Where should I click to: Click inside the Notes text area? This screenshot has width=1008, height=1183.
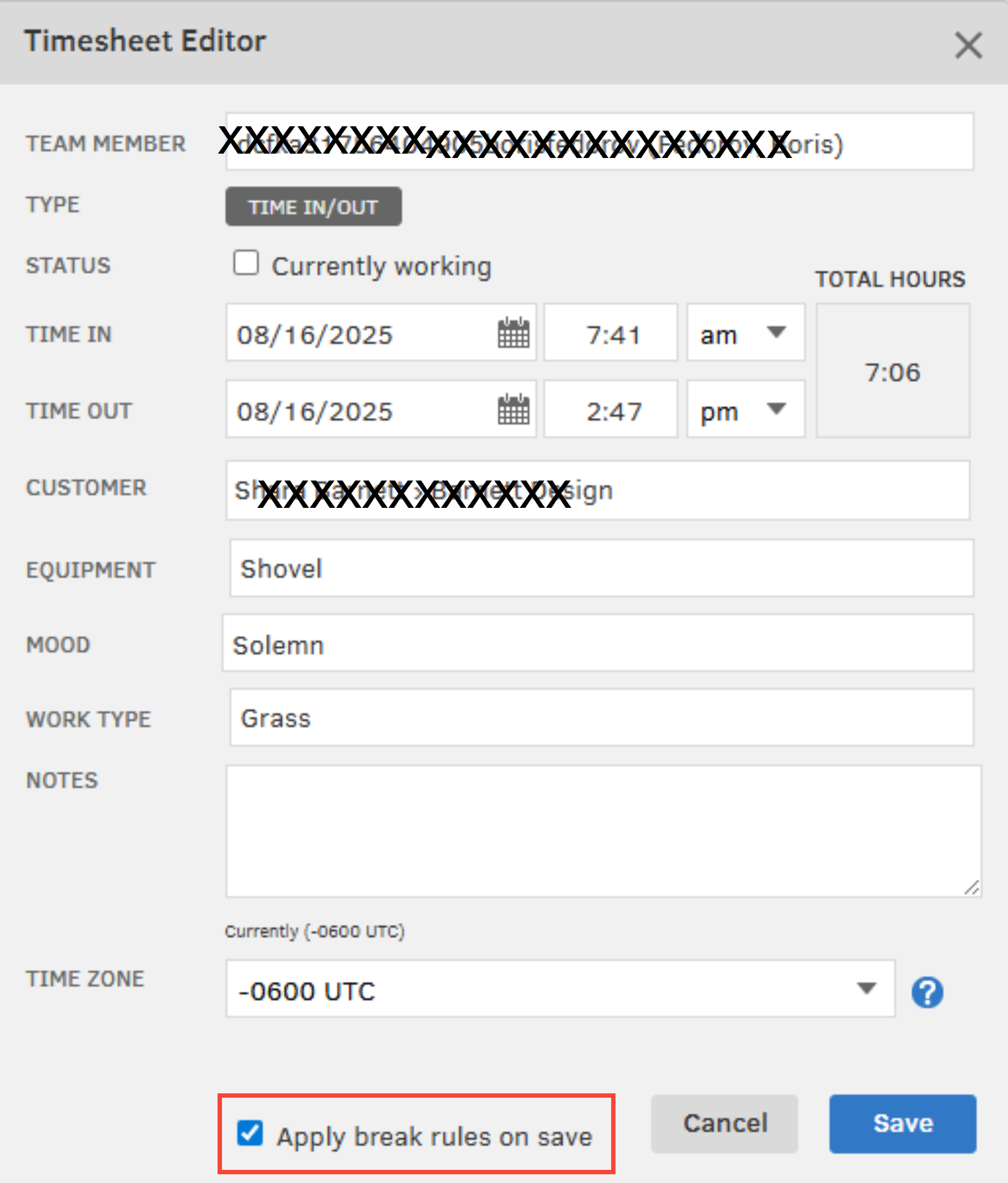pos(603,831)
